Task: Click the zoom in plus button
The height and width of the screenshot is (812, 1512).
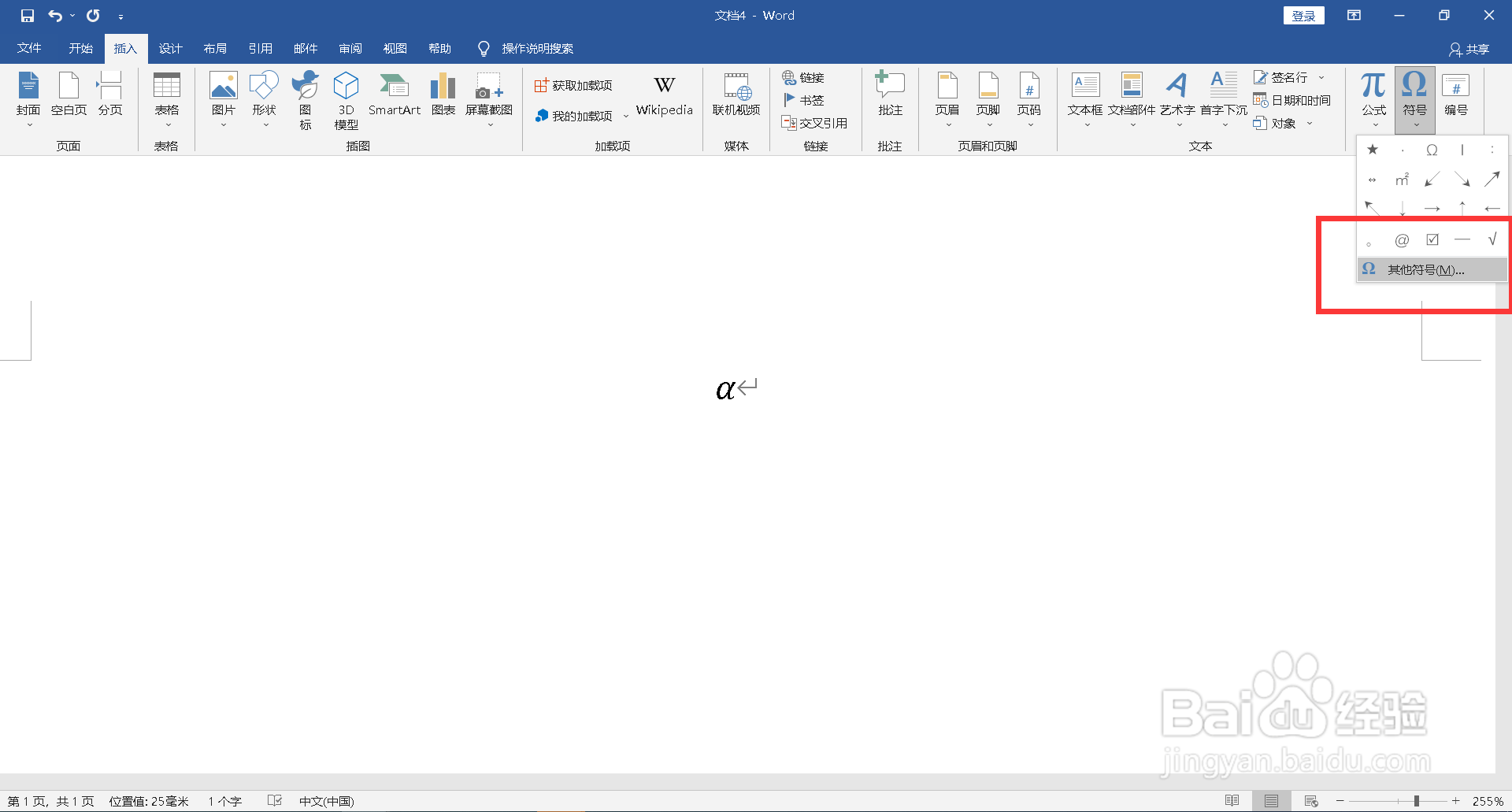Action: (x=1456, y=801)
